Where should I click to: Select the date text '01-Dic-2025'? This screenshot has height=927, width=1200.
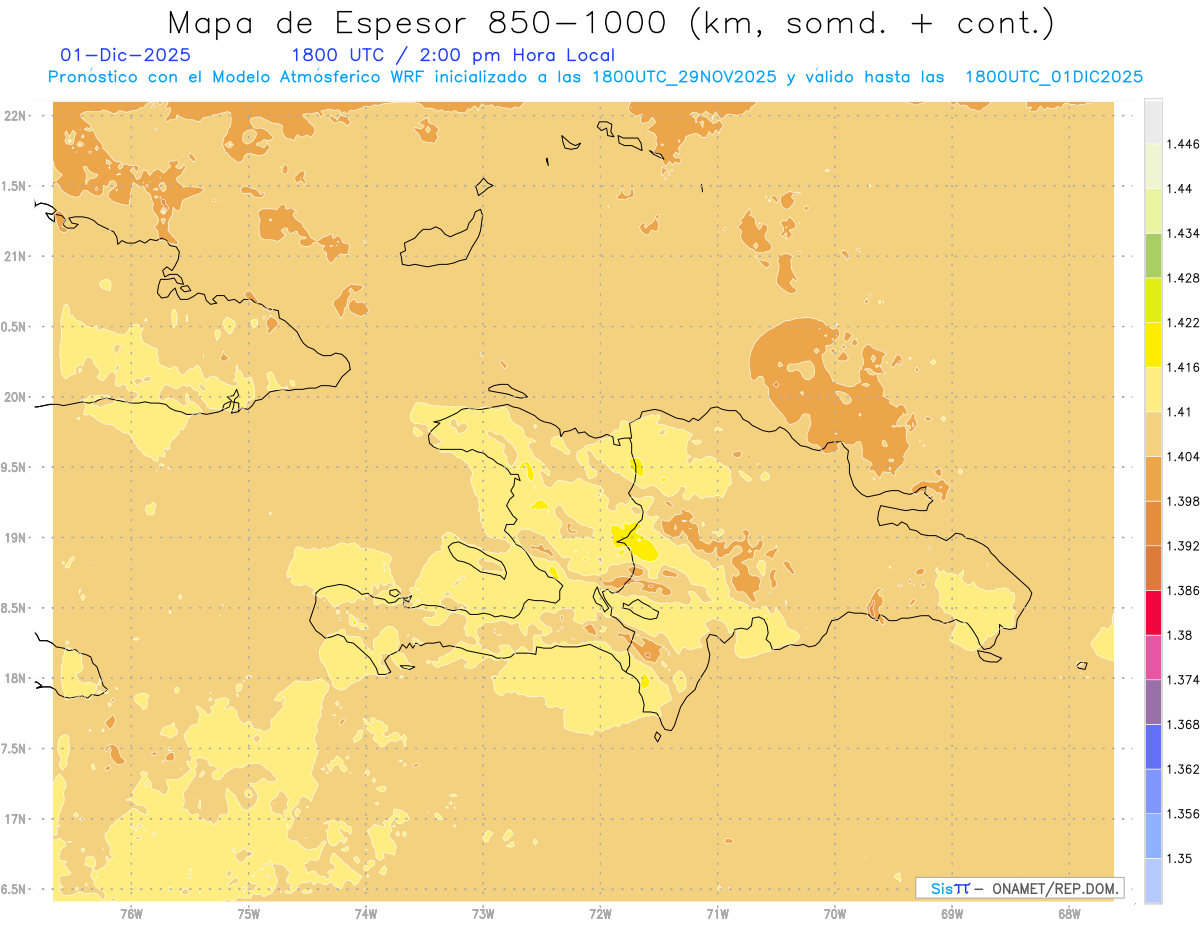[x=126, y=55]
